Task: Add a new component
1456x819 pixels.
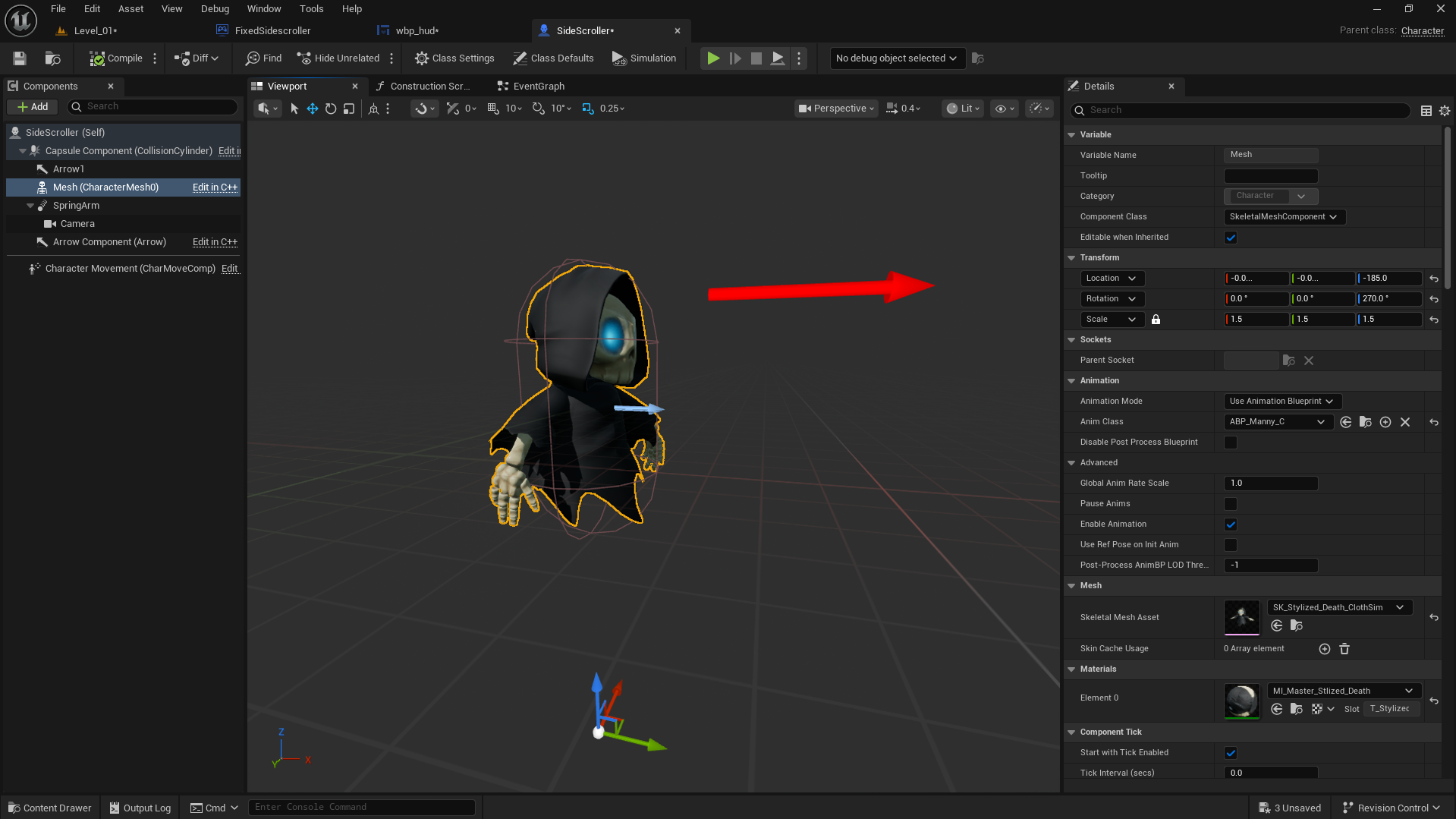Action: tap(33, 107)
